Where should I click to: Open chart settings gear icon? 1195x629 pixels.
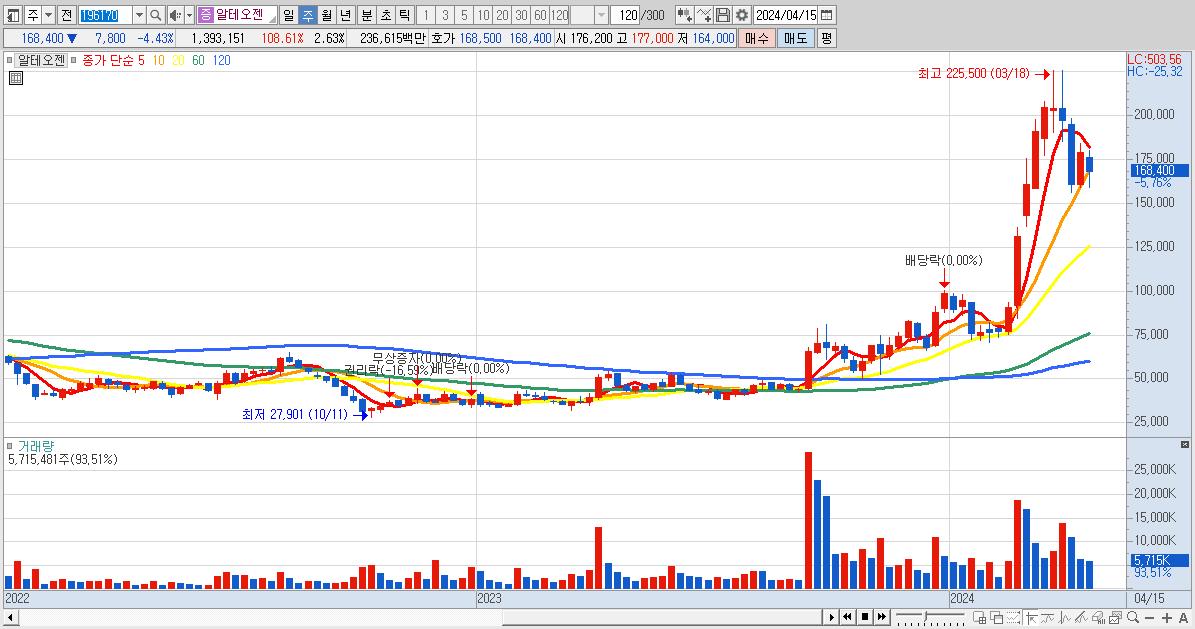742,14
